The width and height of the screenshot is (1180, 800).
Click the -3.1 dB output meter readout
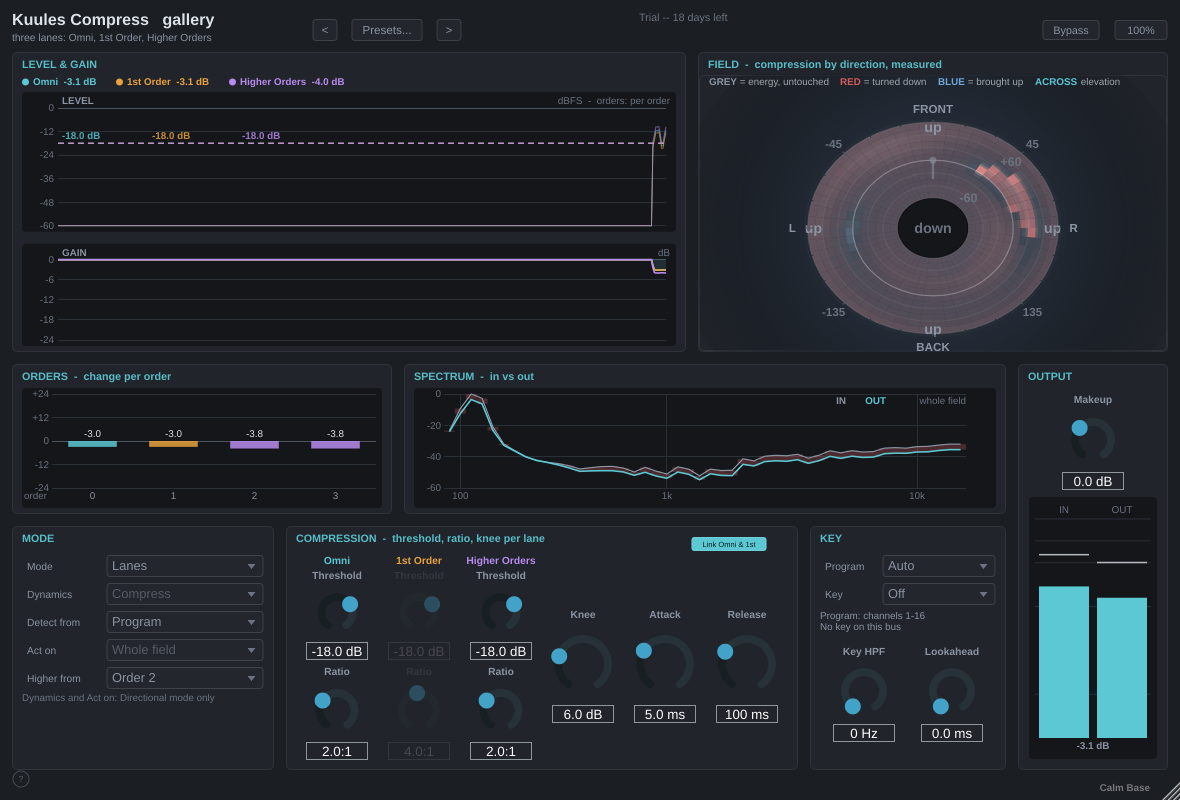pos(1092,746)
